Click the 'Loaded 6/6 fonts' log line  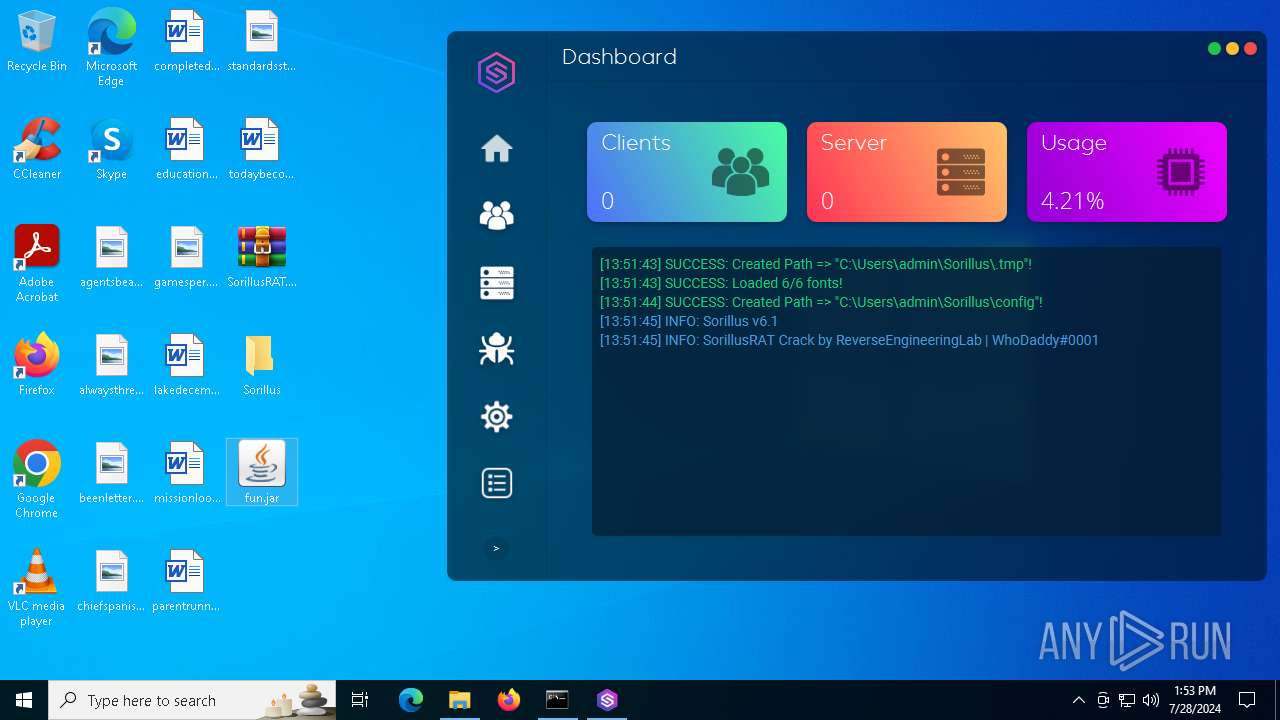[721, 283]
